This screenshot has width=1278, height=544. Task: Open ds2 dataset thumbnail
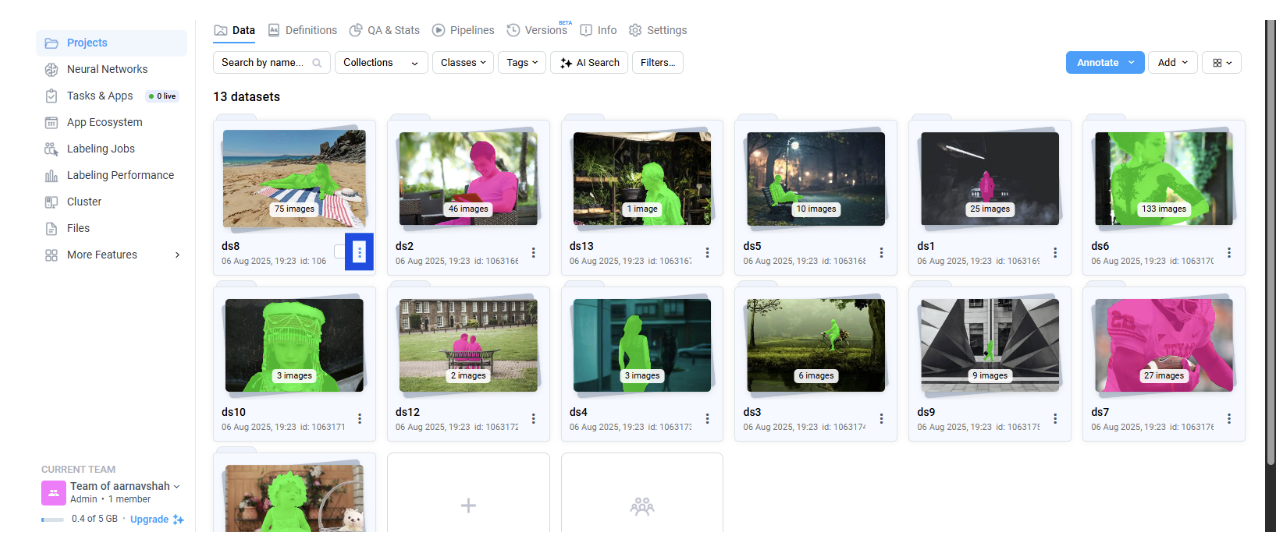click(x=467, y=179)
